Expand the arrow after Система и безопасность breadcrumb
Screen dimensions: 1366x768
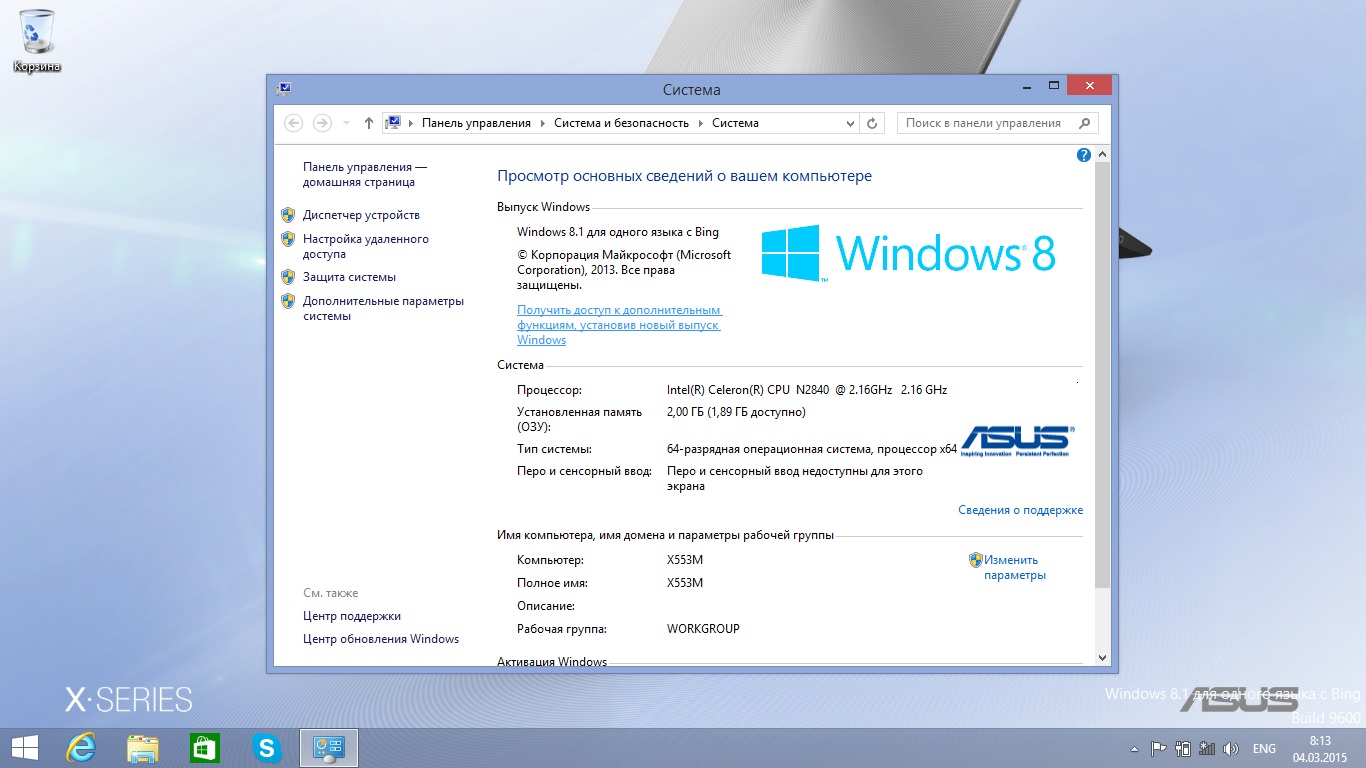(700, 123)
